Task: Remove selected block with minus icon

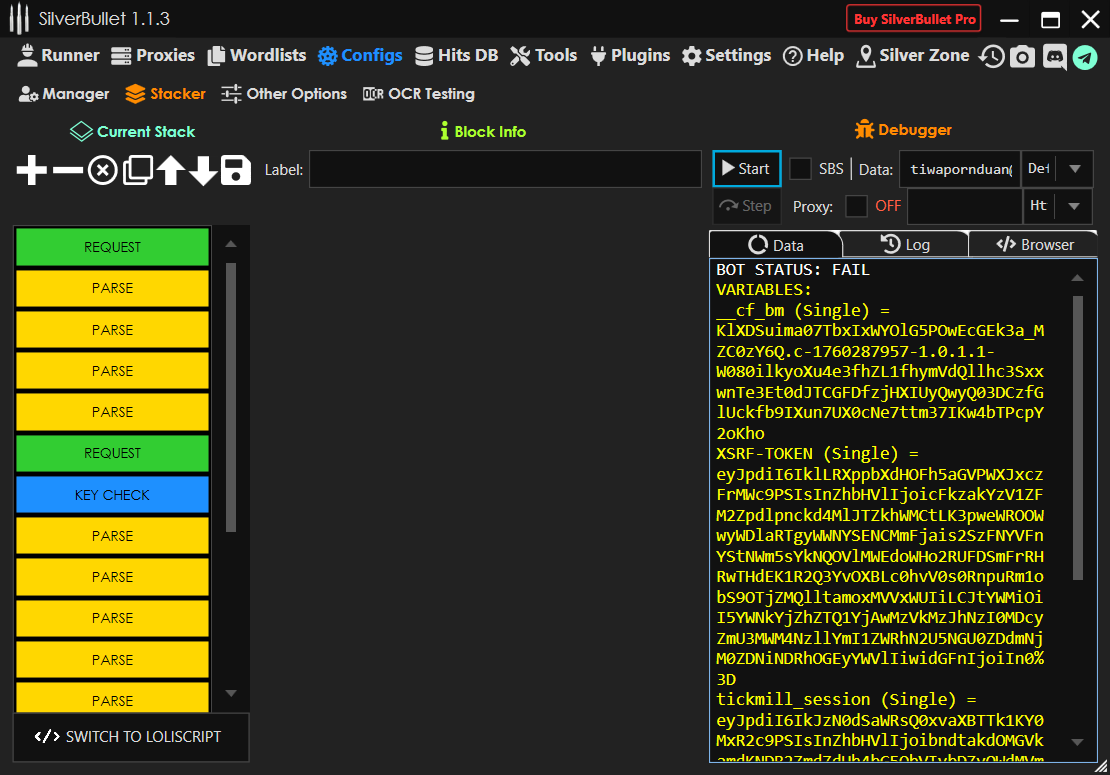Action: point(67,171)
